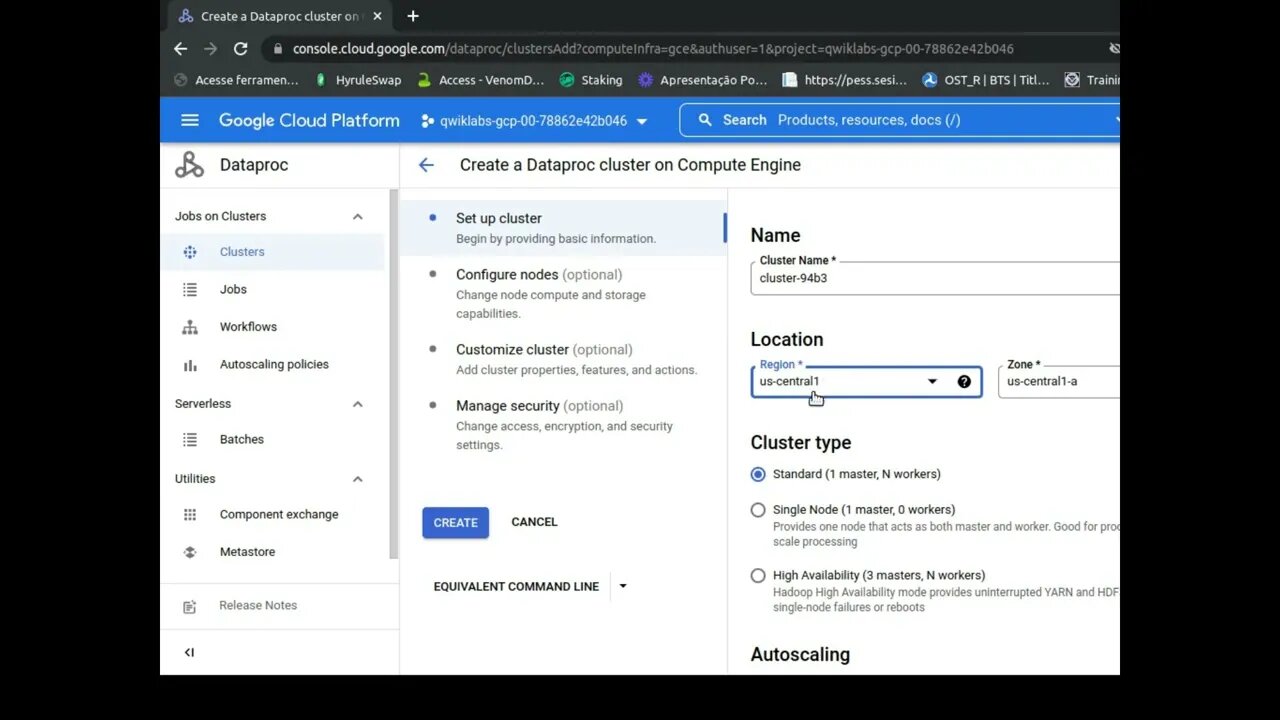Expand Equivalent Command Line dropdown arrow
This screenshot has height=720, width=1280.
[x=623, y=586]
